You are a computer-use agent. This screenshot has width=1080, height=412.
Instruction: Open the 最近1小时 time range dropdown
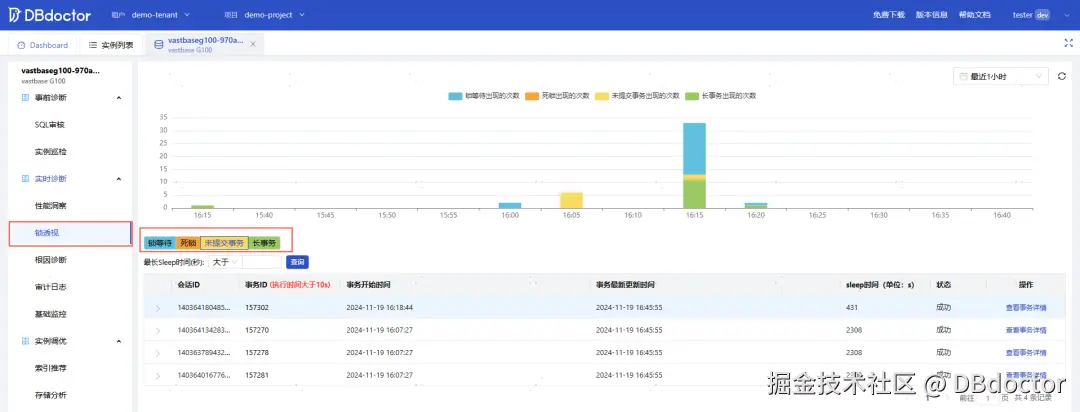1001,76
